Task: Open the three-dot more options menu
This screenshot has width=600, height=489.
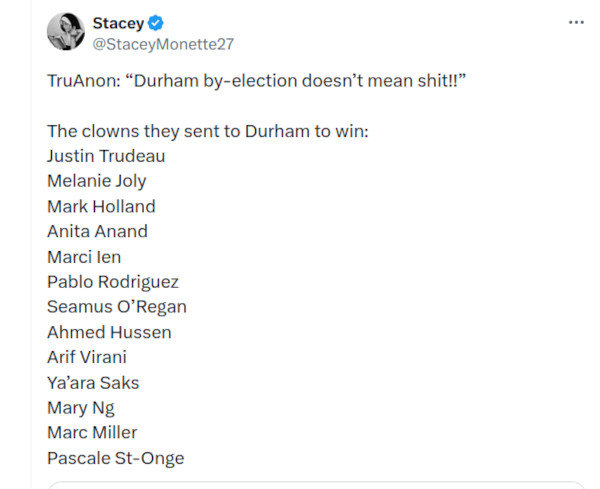Action: point(575,22)
